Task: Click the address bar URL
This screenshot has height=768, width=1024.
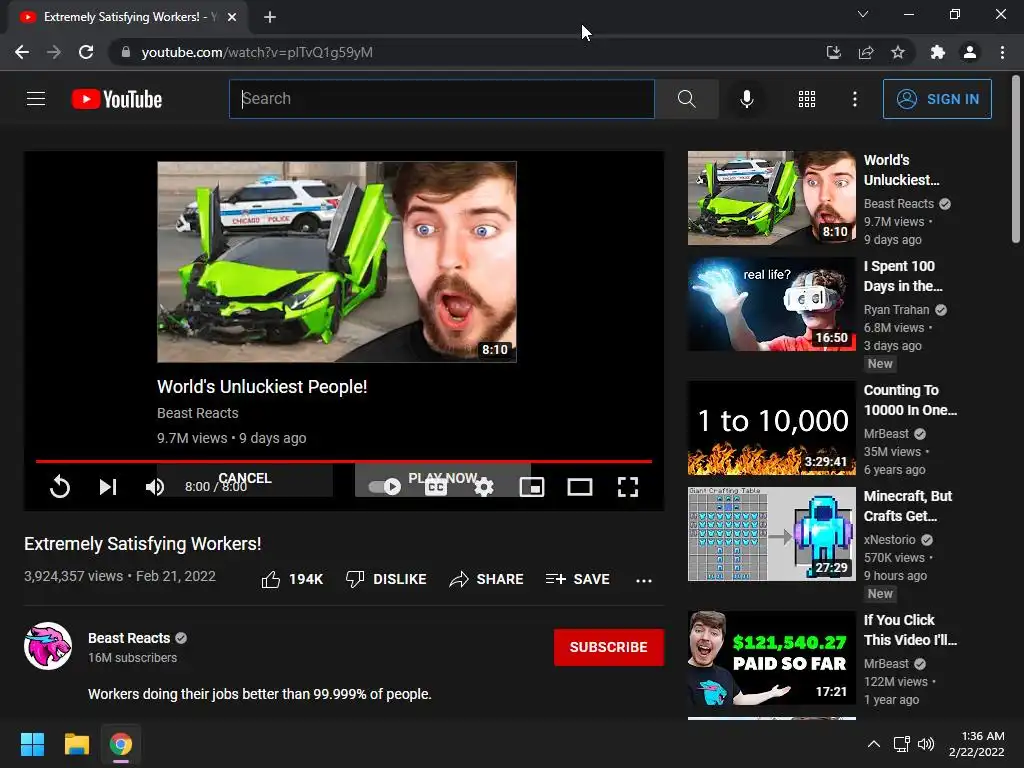Action: pos(257,52)
